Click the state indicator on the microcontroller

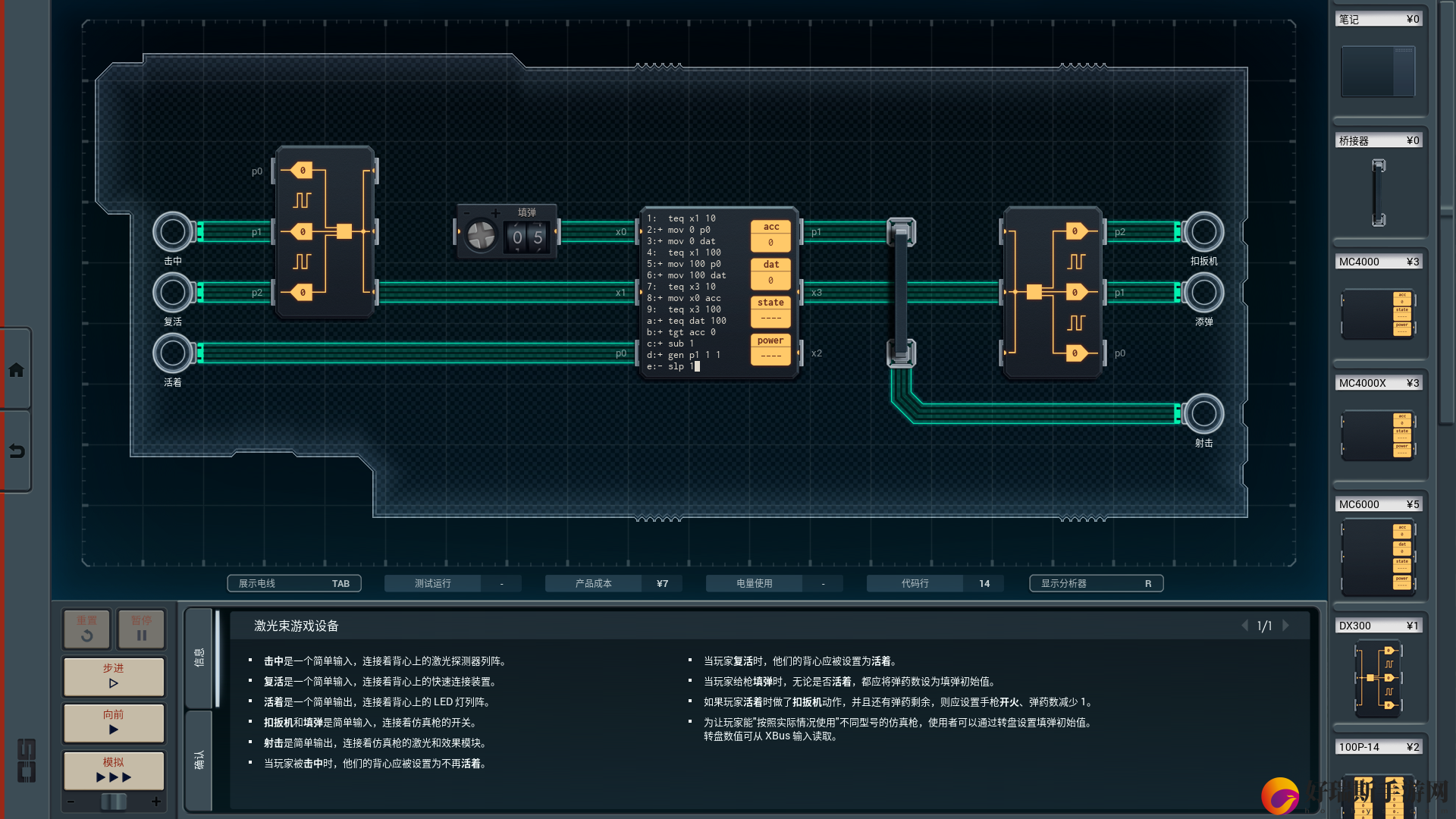770,311
